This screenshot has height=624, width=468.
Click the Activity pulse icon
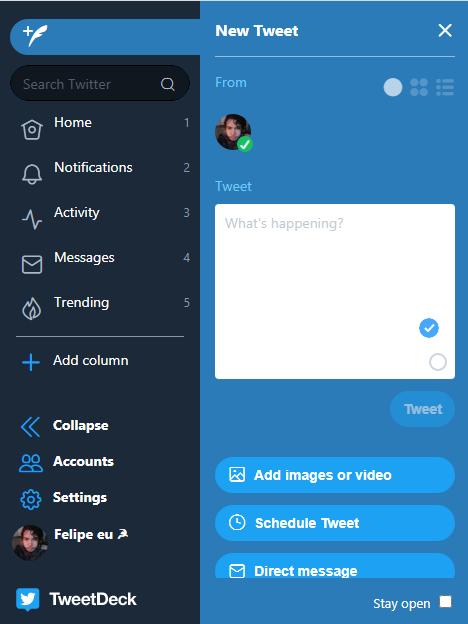tap(32, 219)
